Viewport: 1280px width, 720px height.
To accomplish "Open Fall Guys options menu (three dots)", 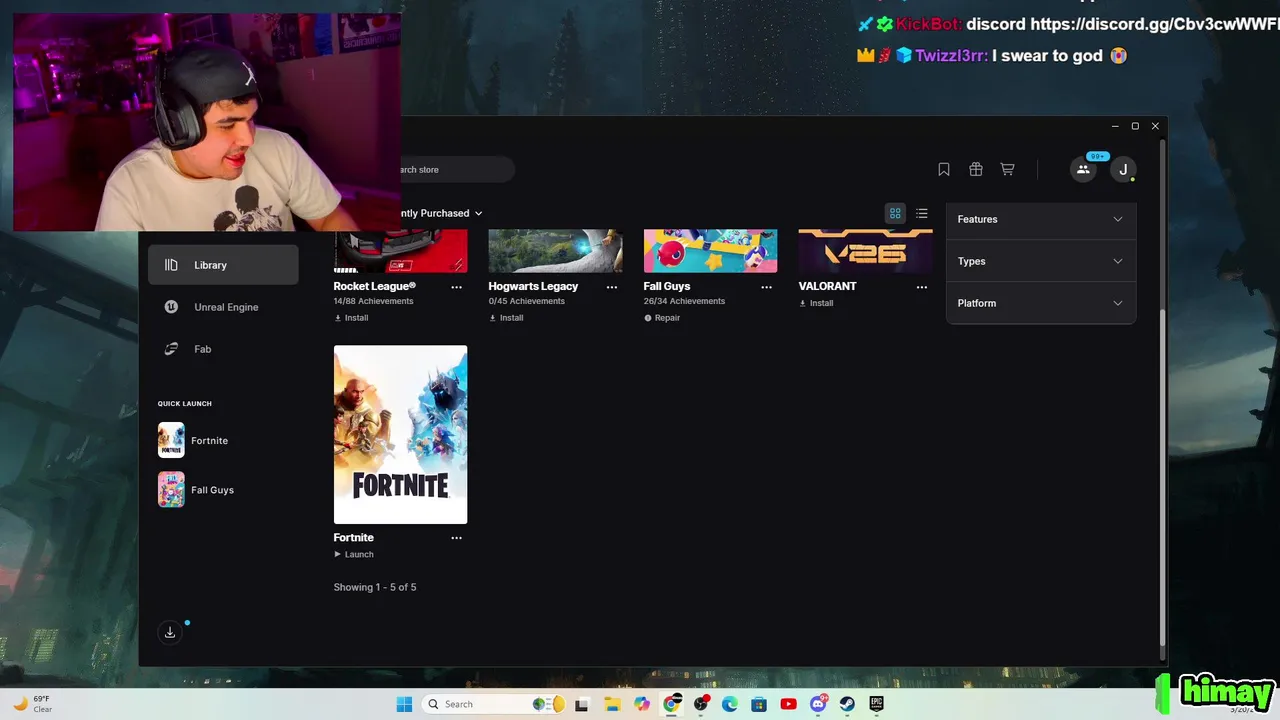I will (766, 287).
